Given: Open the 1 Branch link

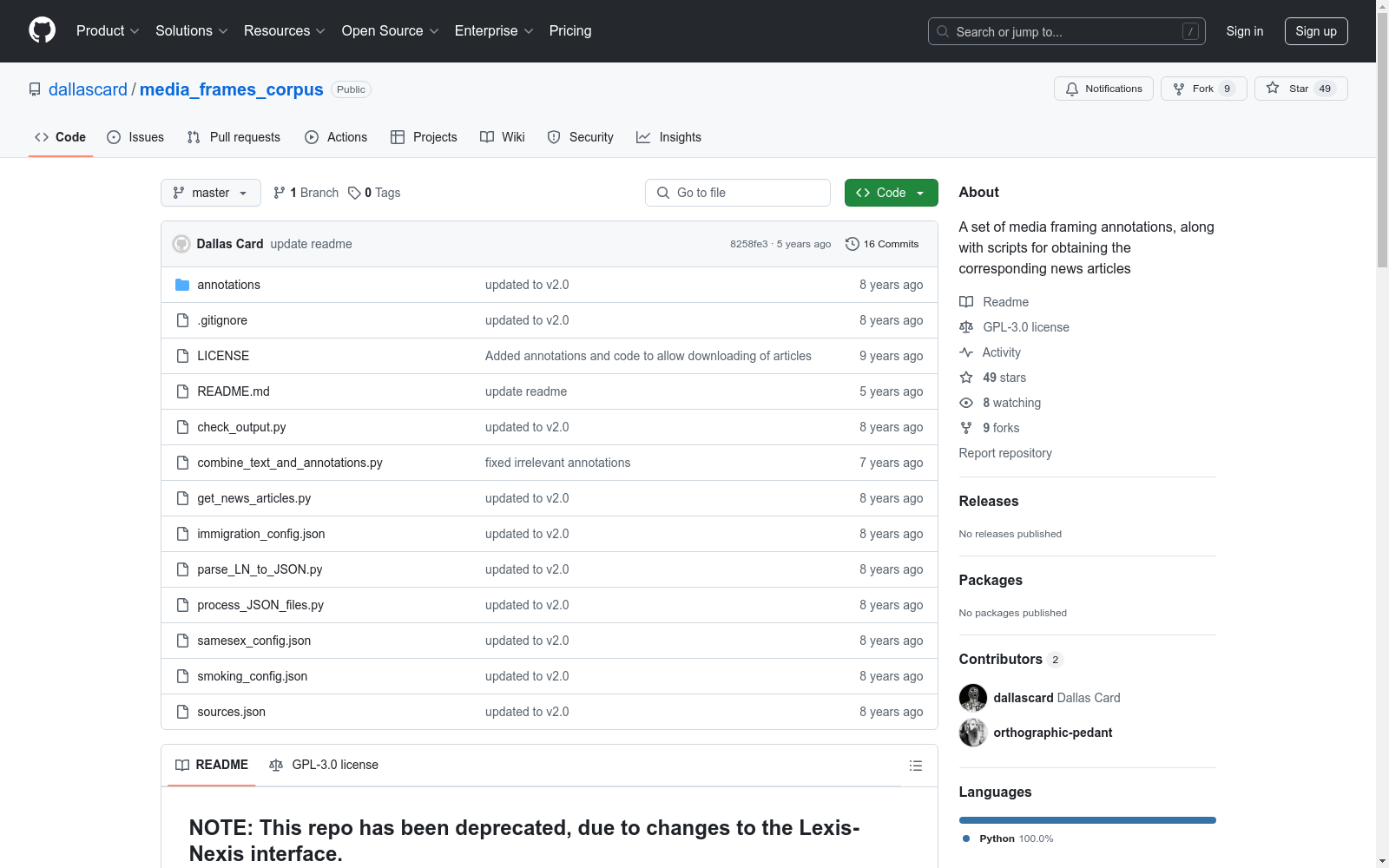Looking at the screenshot, I should click(x=306, y=193).
